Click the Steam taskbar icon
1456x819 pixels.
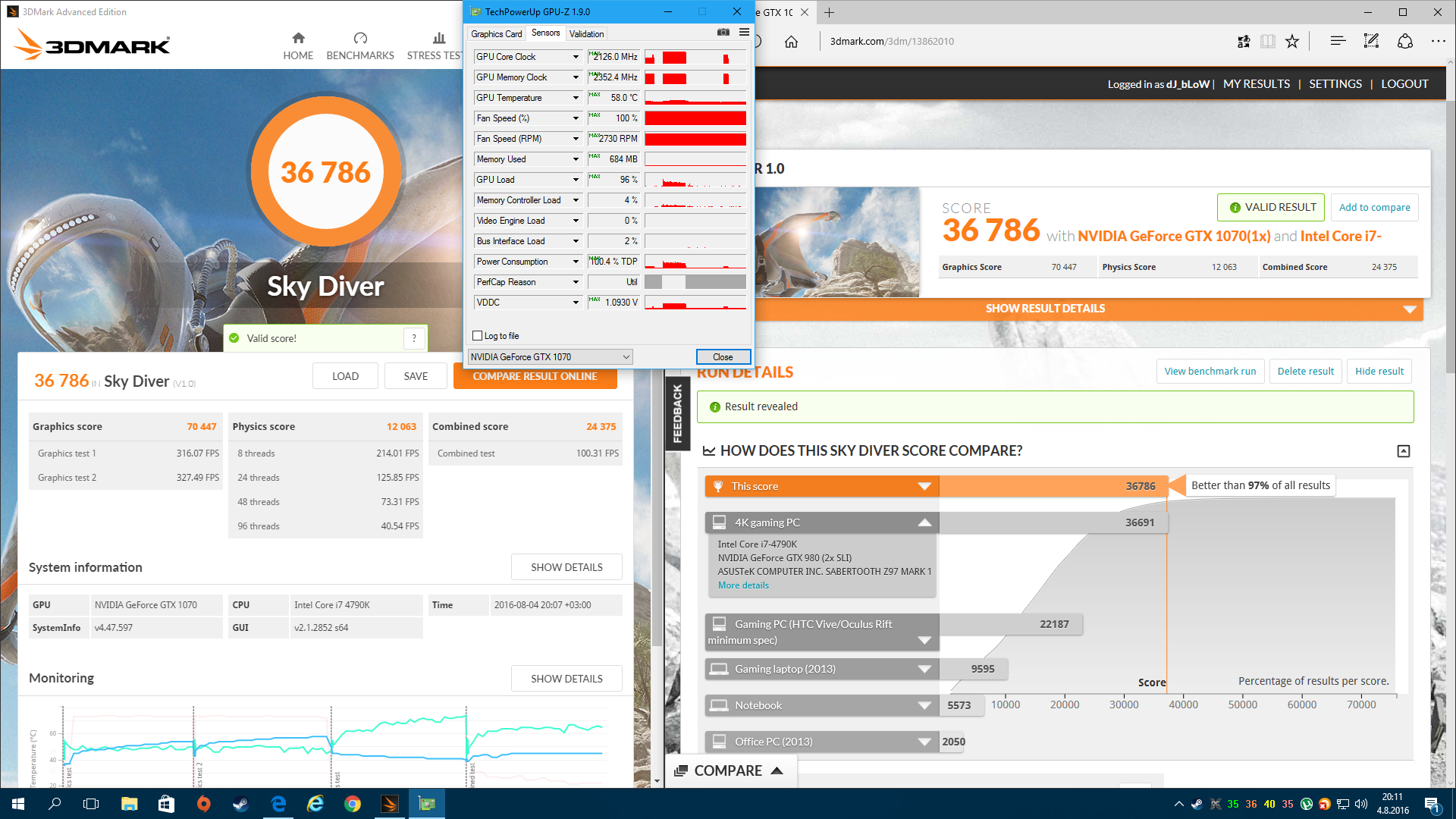(240, 804)
